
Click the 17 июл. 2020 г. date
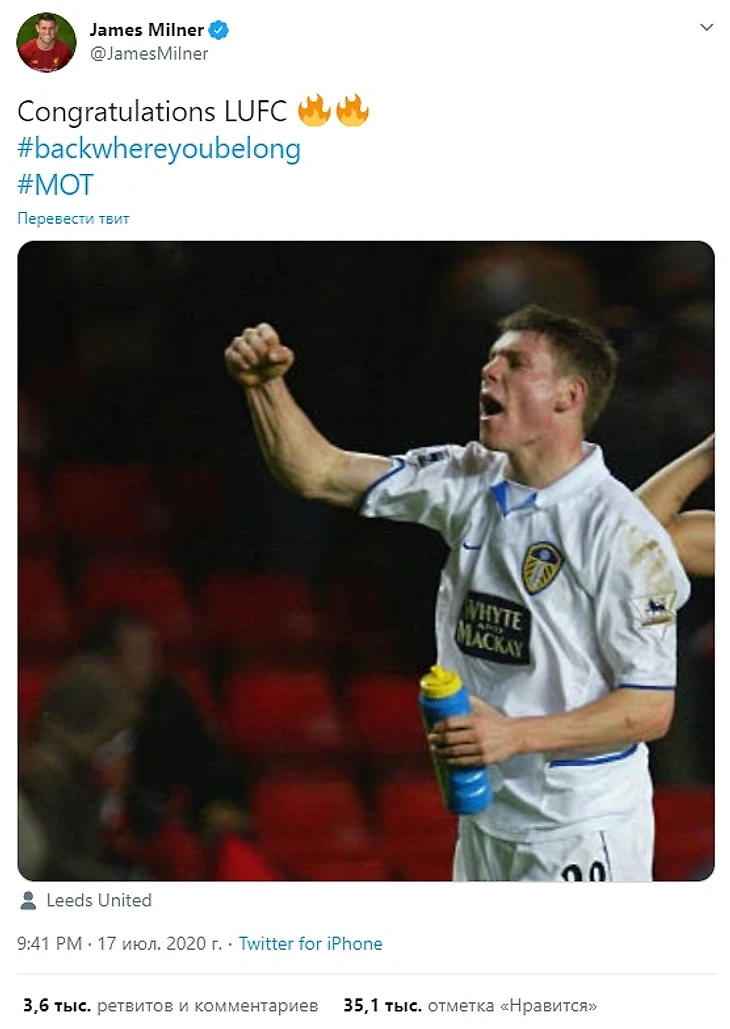click(x=160, y=944)
